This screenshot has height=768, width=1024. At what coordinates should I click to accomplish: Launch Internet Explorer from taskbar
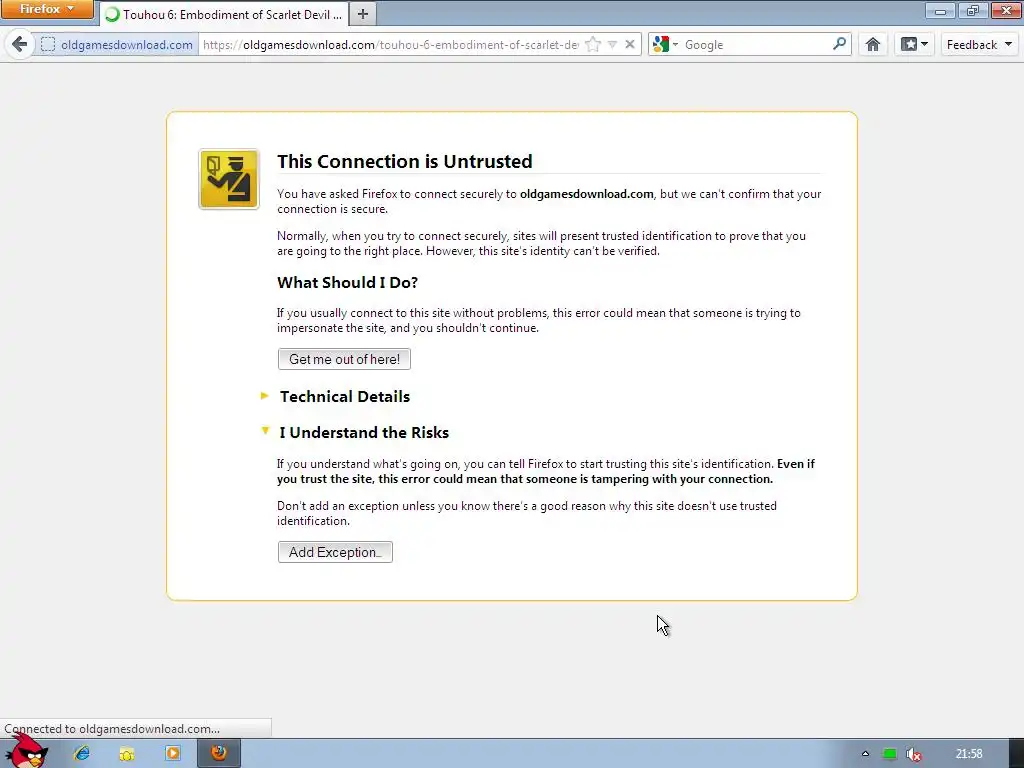click(x=82, y=754)
